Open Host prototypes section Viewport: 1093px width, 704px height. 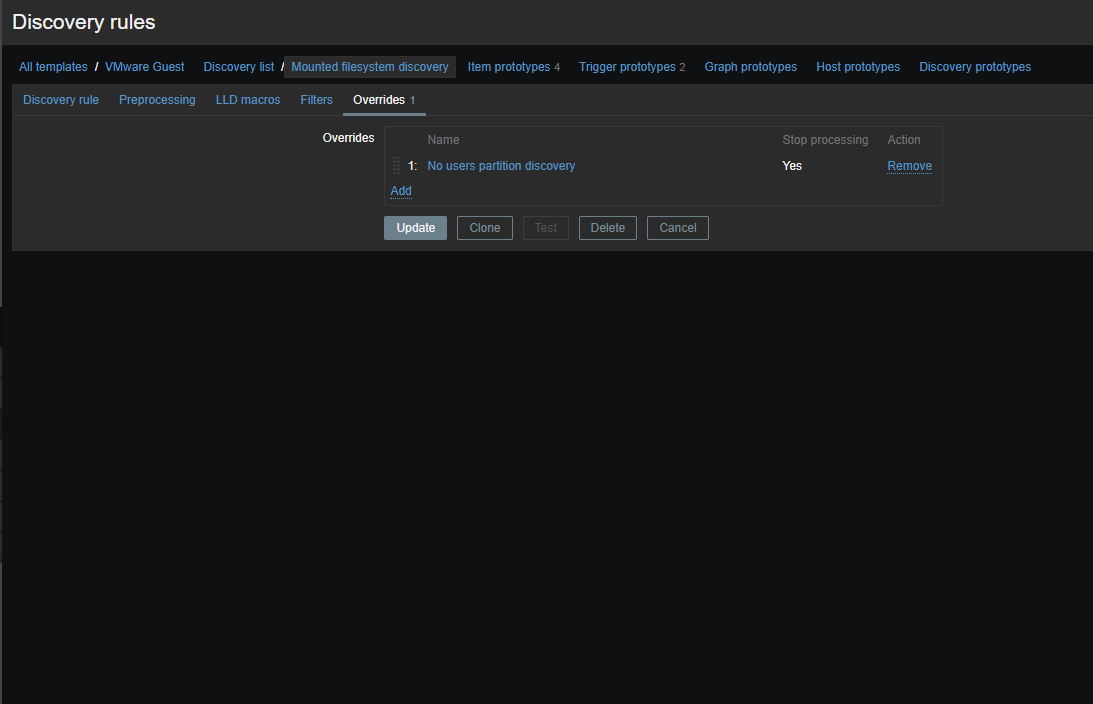coord(858,67)
